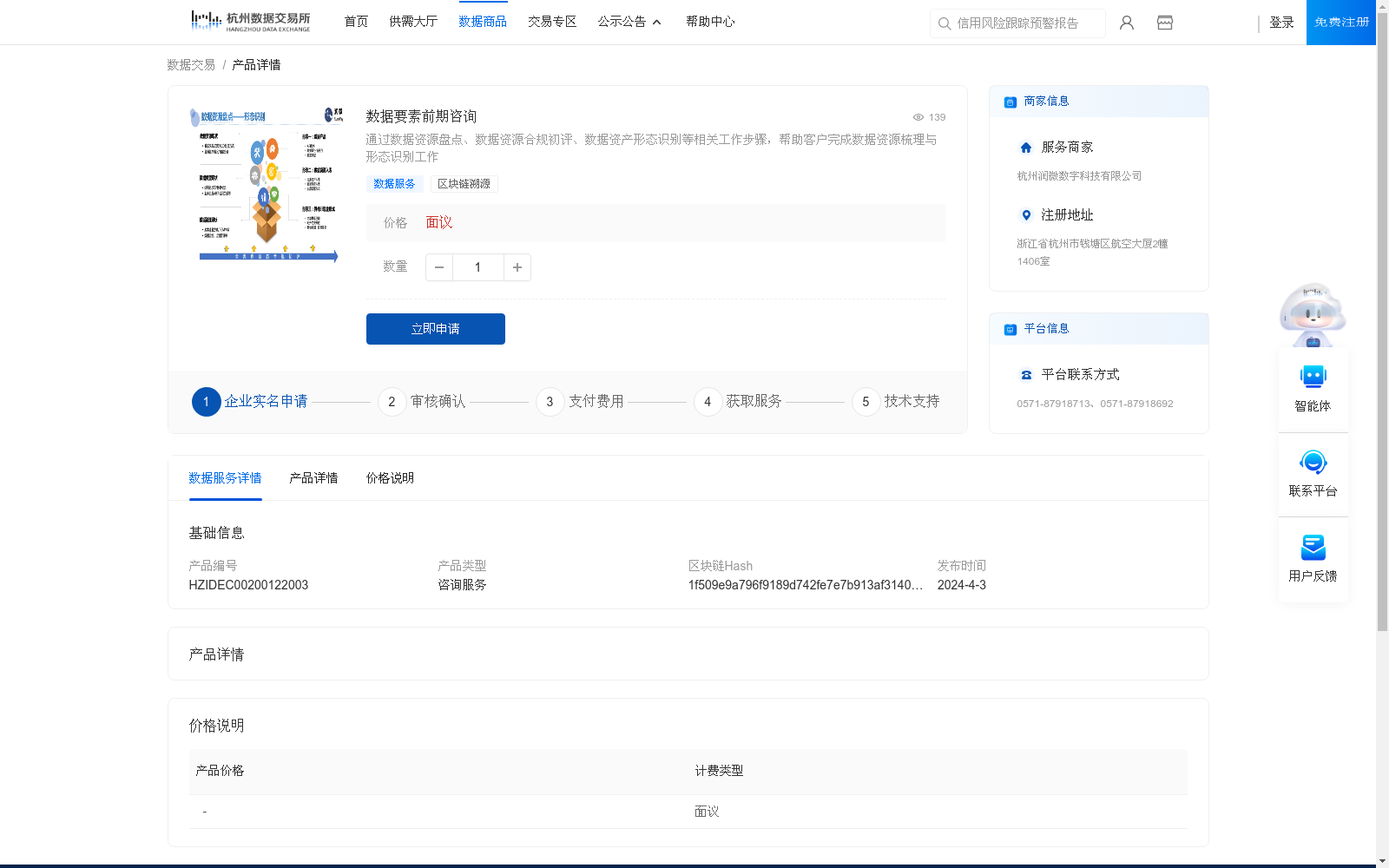Click step 1 企业实名申请
The height and width of the screenshot is (868, 1389).
tap(250, 402)
